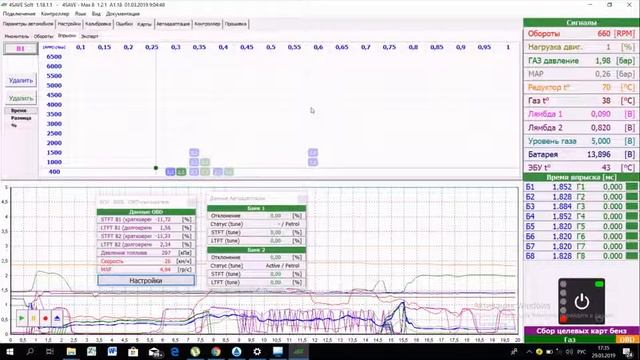Image resolution: width=640 pixels, height=360 pixels.
Task: Click the green Газ button
Action: pyautogui.click(x=569, y=340)
